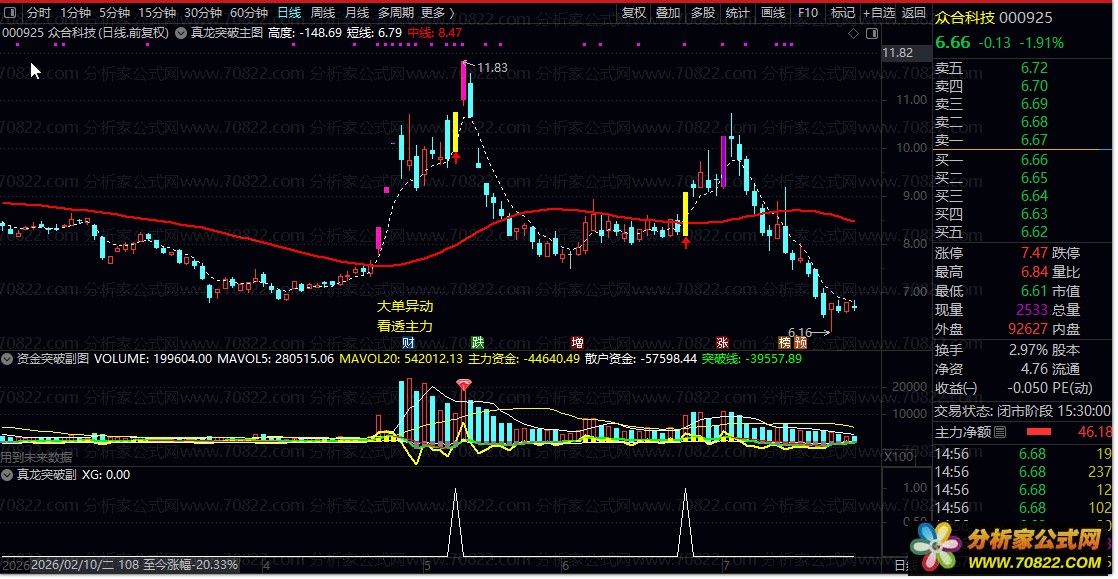Expand the 真龙突破主图 indicator dropdown arrow
1118x579 pixels.
[181, 33]
